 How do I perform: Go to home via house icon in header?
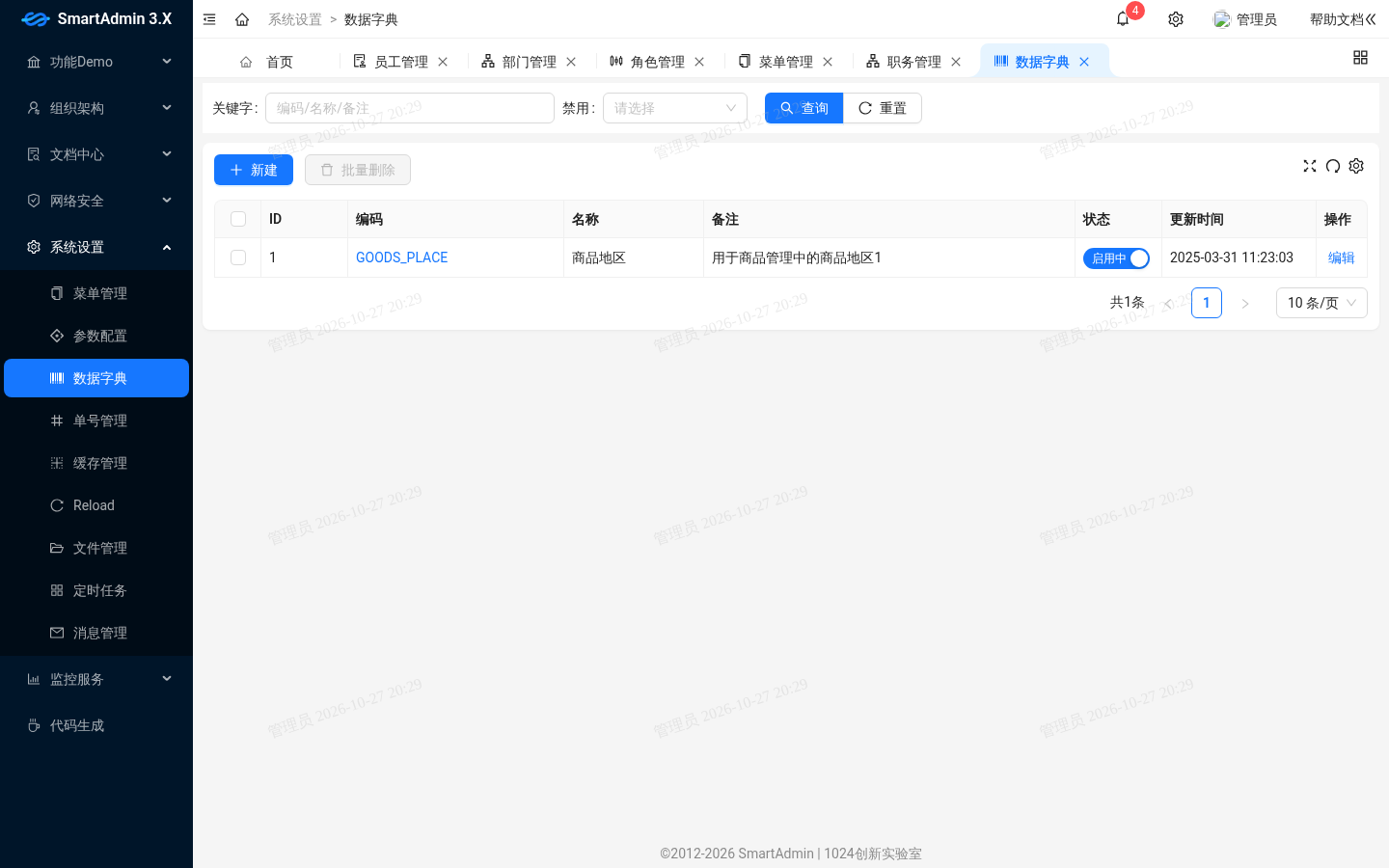[242, 19]
